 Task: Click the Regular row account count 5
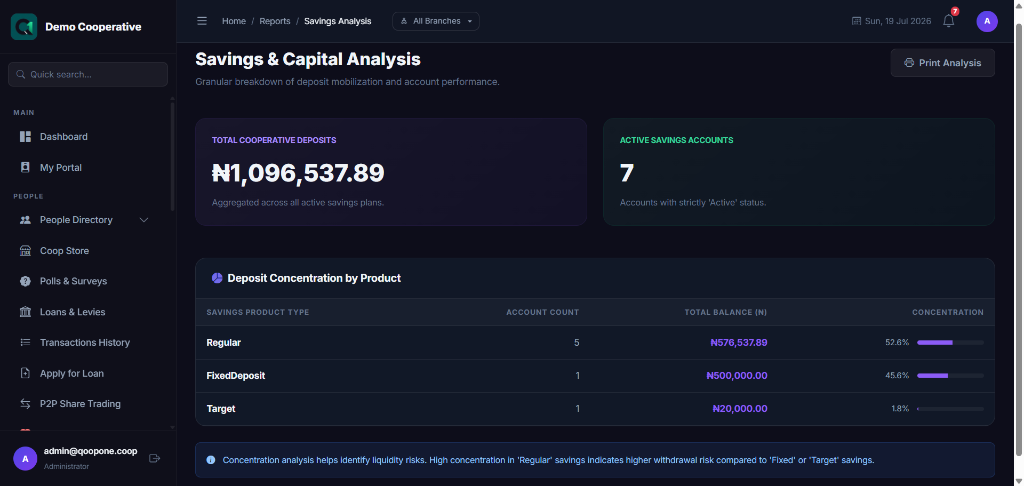(x=577, y=342)
